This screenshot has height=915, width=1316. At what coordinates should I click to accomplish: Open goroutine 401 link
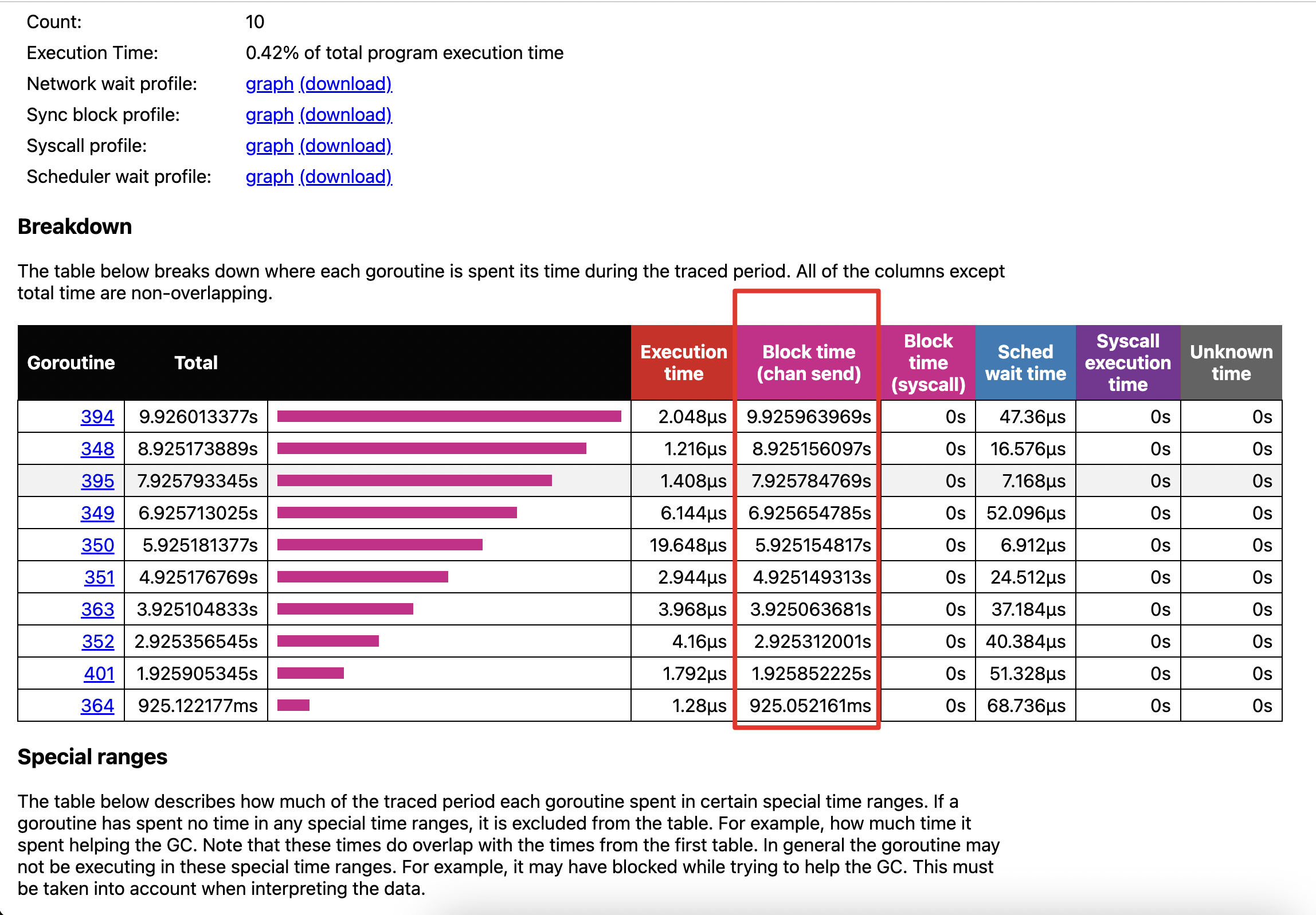pos(99,674)
